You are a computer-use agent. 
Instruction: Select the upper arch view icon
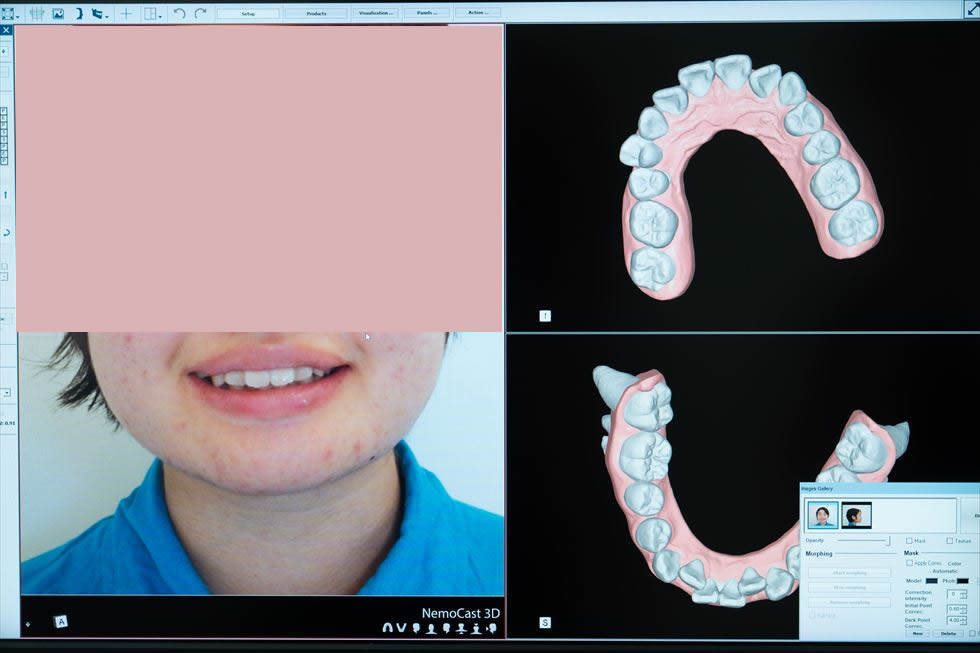click(x=387, y=627)
